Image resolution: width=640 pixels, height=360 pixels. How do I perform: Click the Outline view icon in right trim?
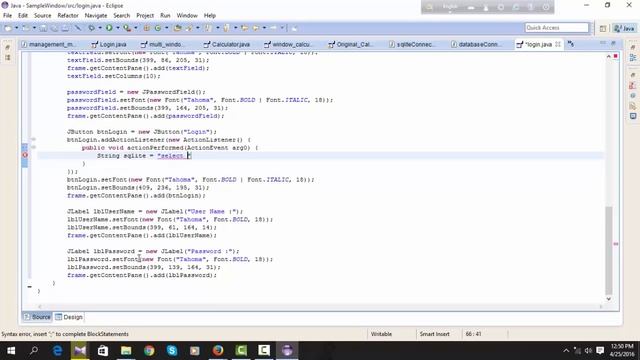click(x=633, y=58)
